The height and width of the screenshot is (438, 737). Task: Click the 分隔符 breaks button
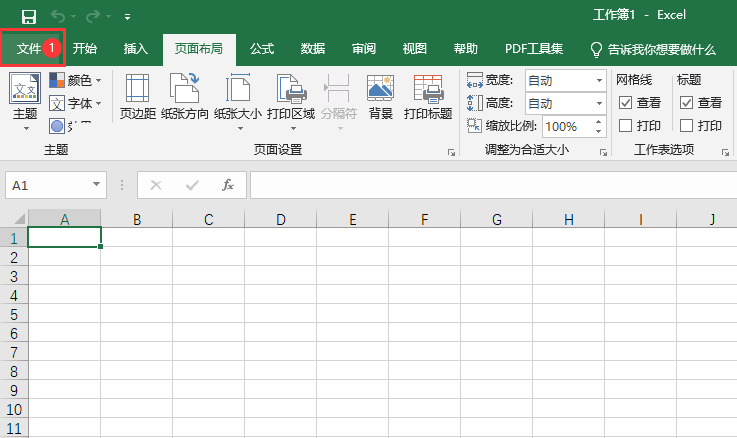(339, 102)
